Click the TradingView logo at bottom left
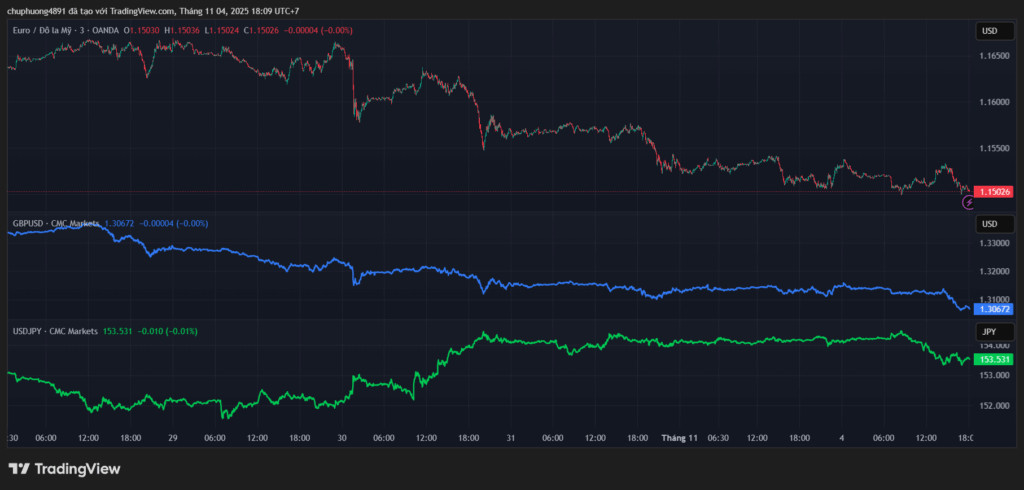Image resolution: width=1024 pixels, height=490 pixels. point(64,468)
